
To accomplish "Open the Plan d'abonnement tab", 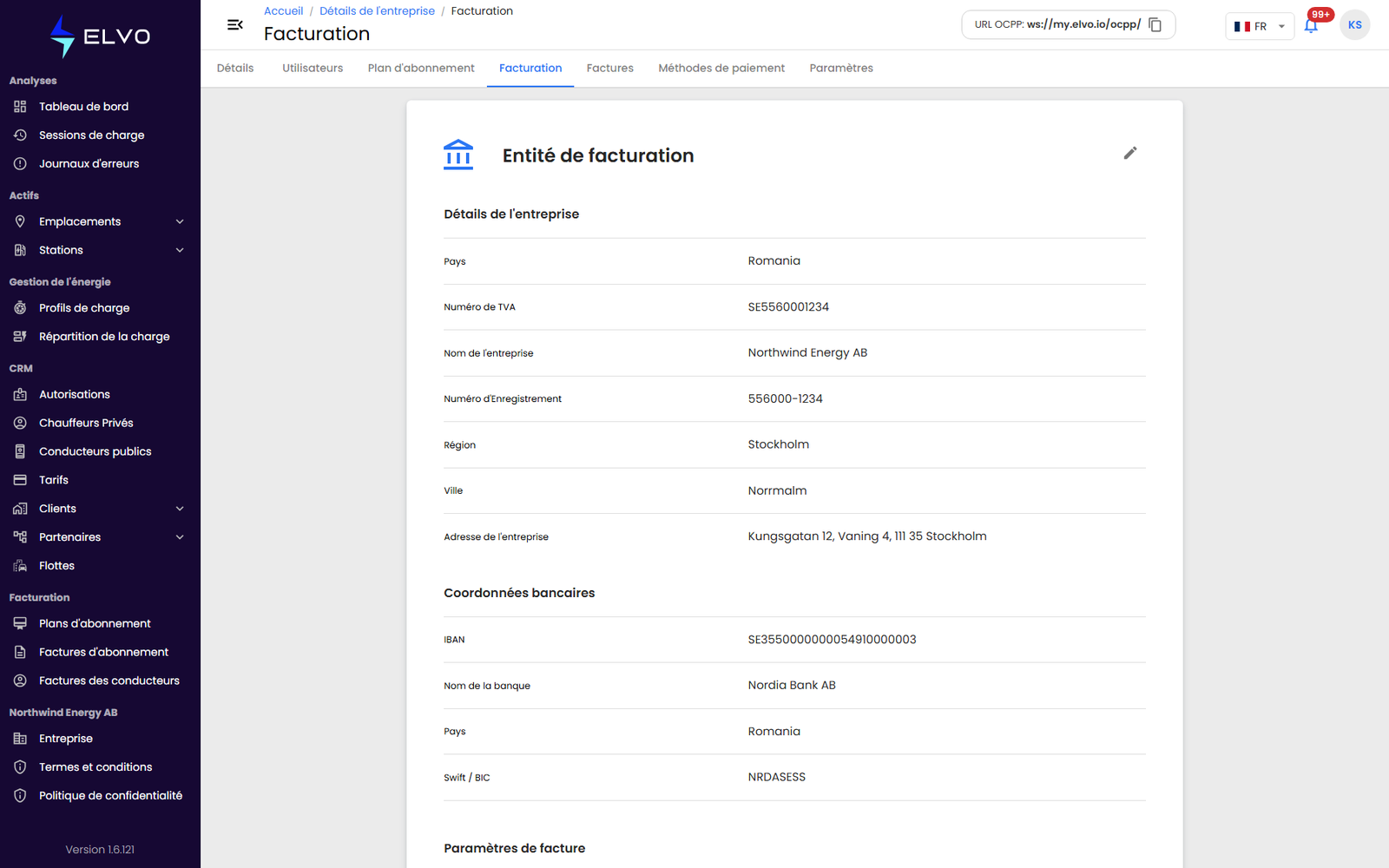I will coord(421,68).
